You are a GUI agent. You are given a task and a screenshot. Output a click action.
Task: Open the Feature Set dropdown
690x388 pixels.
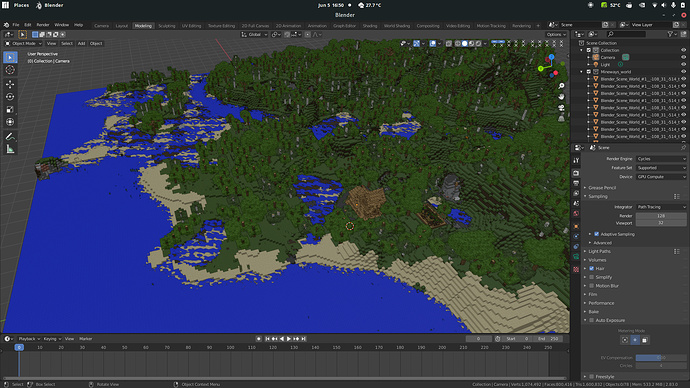coord(661,168)
